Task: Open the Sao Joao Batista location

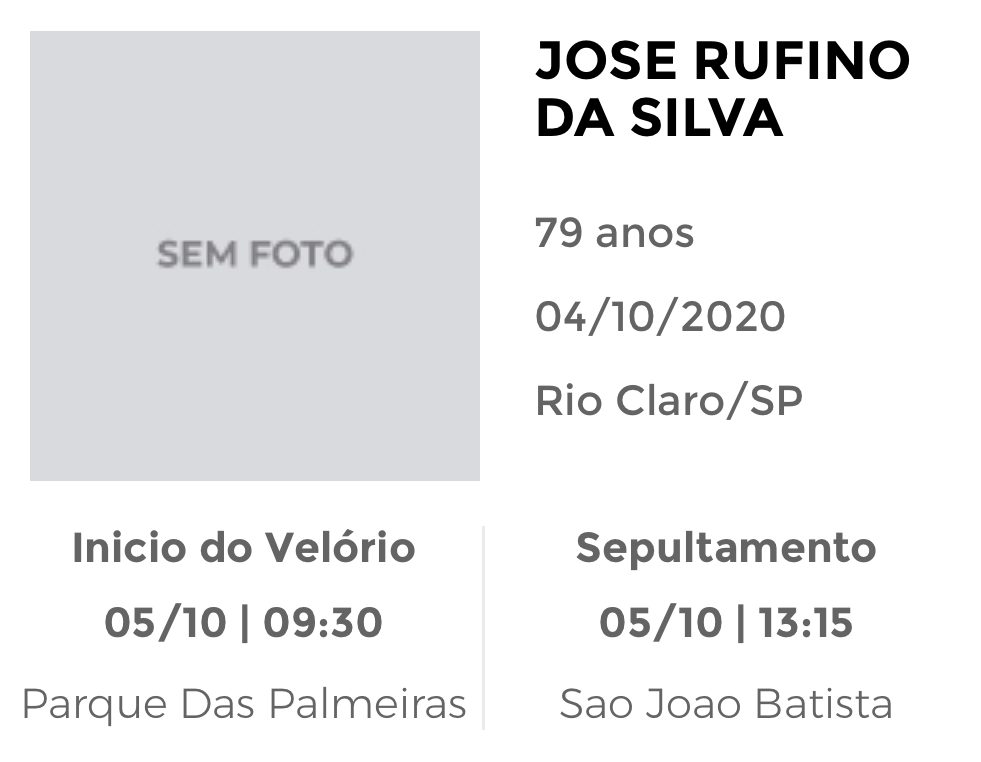Action: (x=726, y=704)
